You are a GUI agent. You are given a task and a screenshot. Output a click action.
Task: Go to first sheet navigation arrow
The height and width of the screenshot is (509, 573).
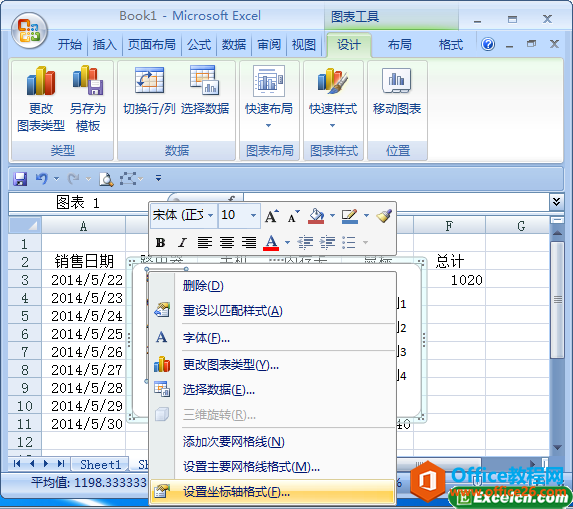point(17,464)
